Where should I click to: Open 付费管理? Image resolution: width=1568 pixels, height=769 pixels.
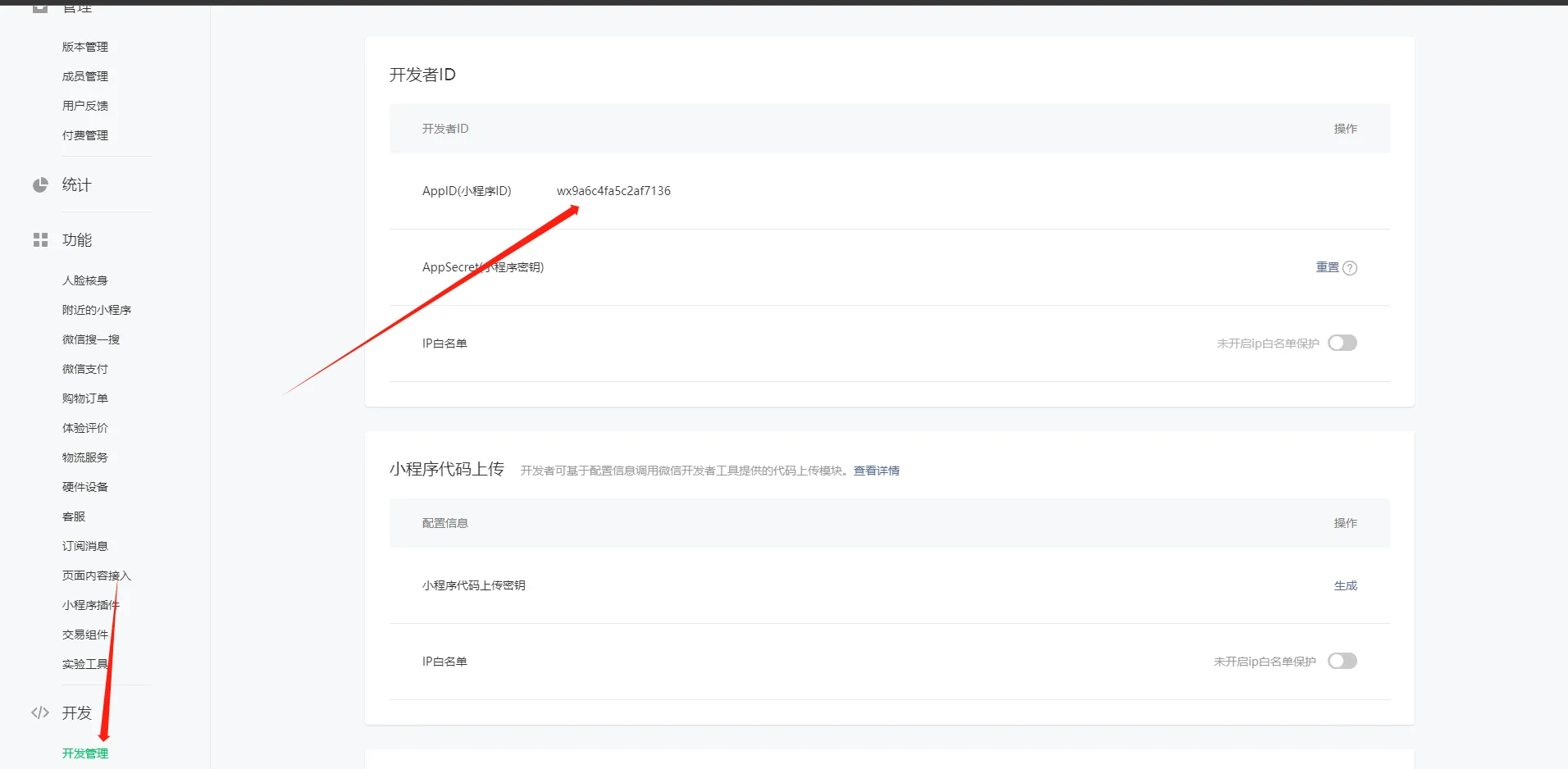84,134
